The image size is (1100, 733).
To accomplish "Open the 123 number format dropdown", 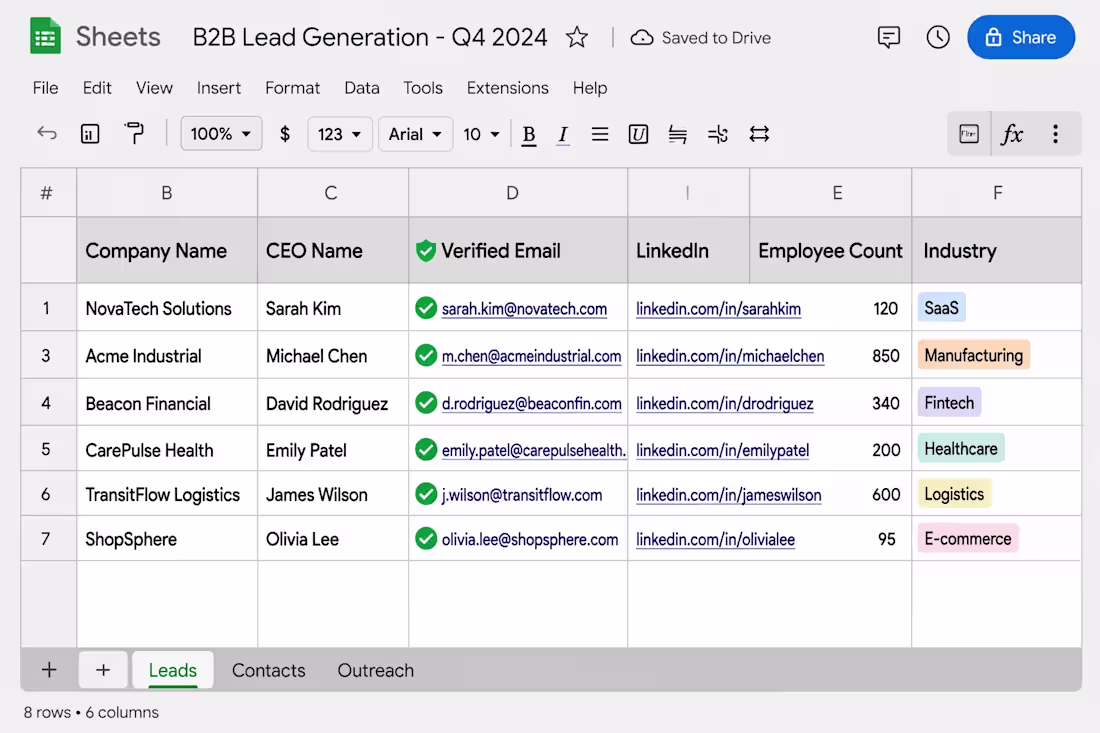I will (340, 133).
